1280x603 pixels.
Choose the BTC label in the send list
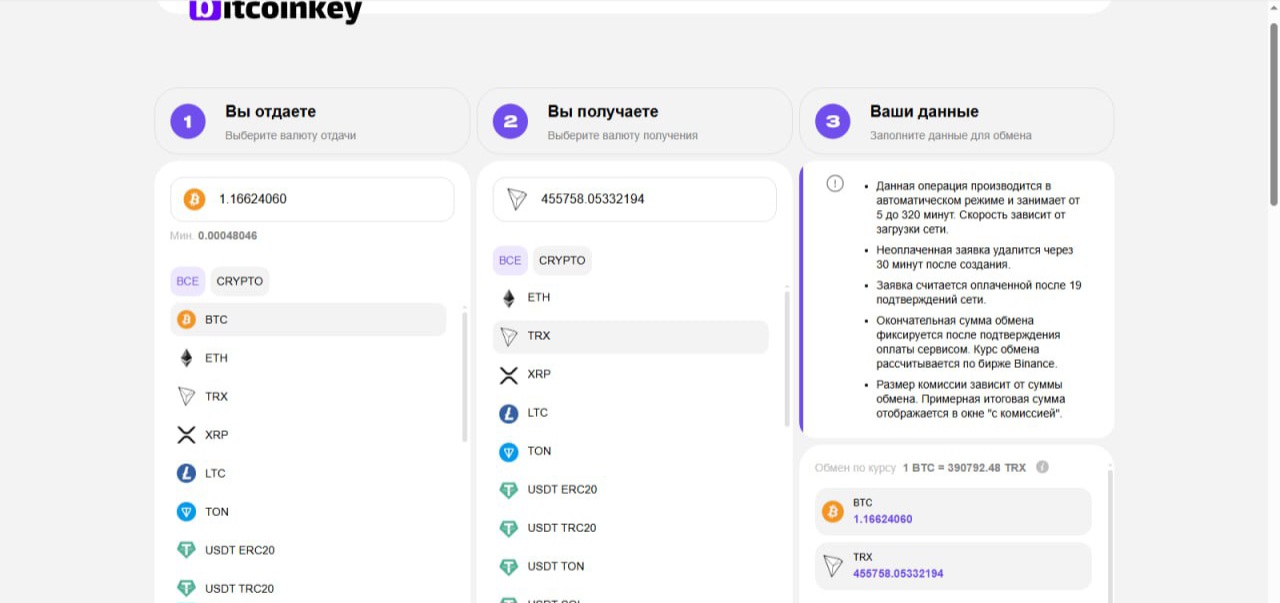tap(216, 320)
